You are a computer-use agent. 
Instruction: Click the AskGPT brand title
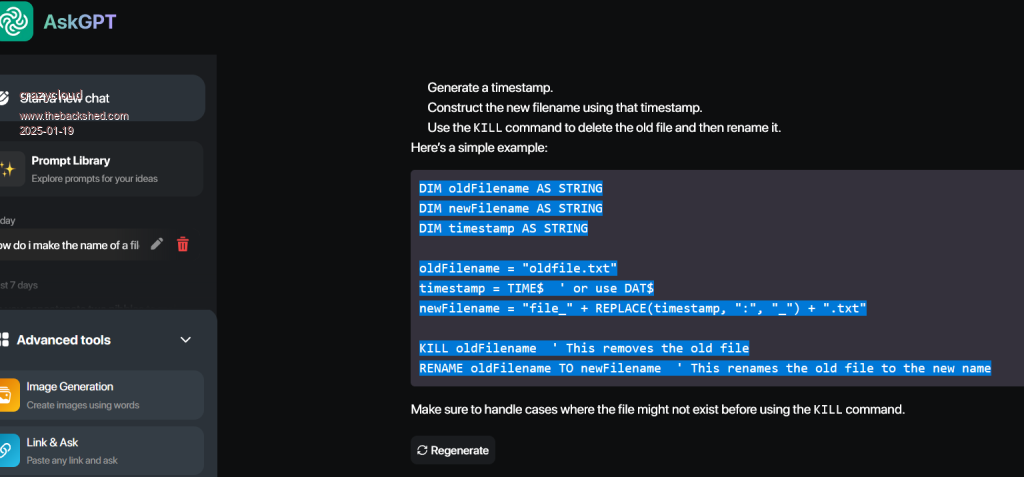80,21
